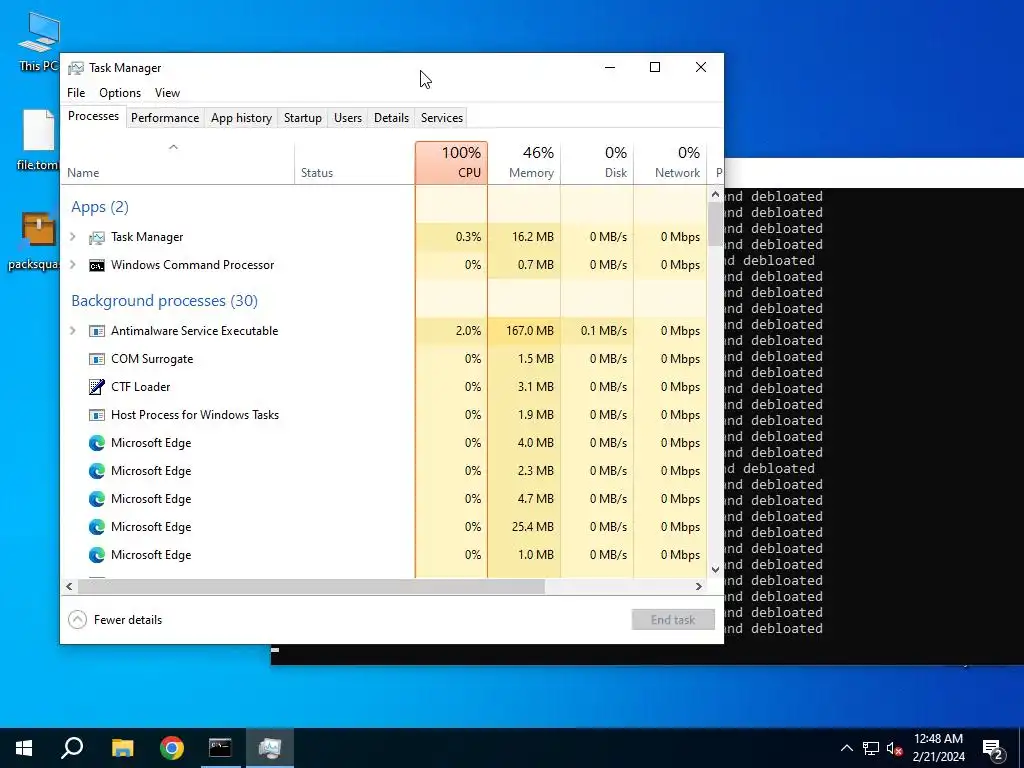Open the muted volume tray icon

(894, 748)
